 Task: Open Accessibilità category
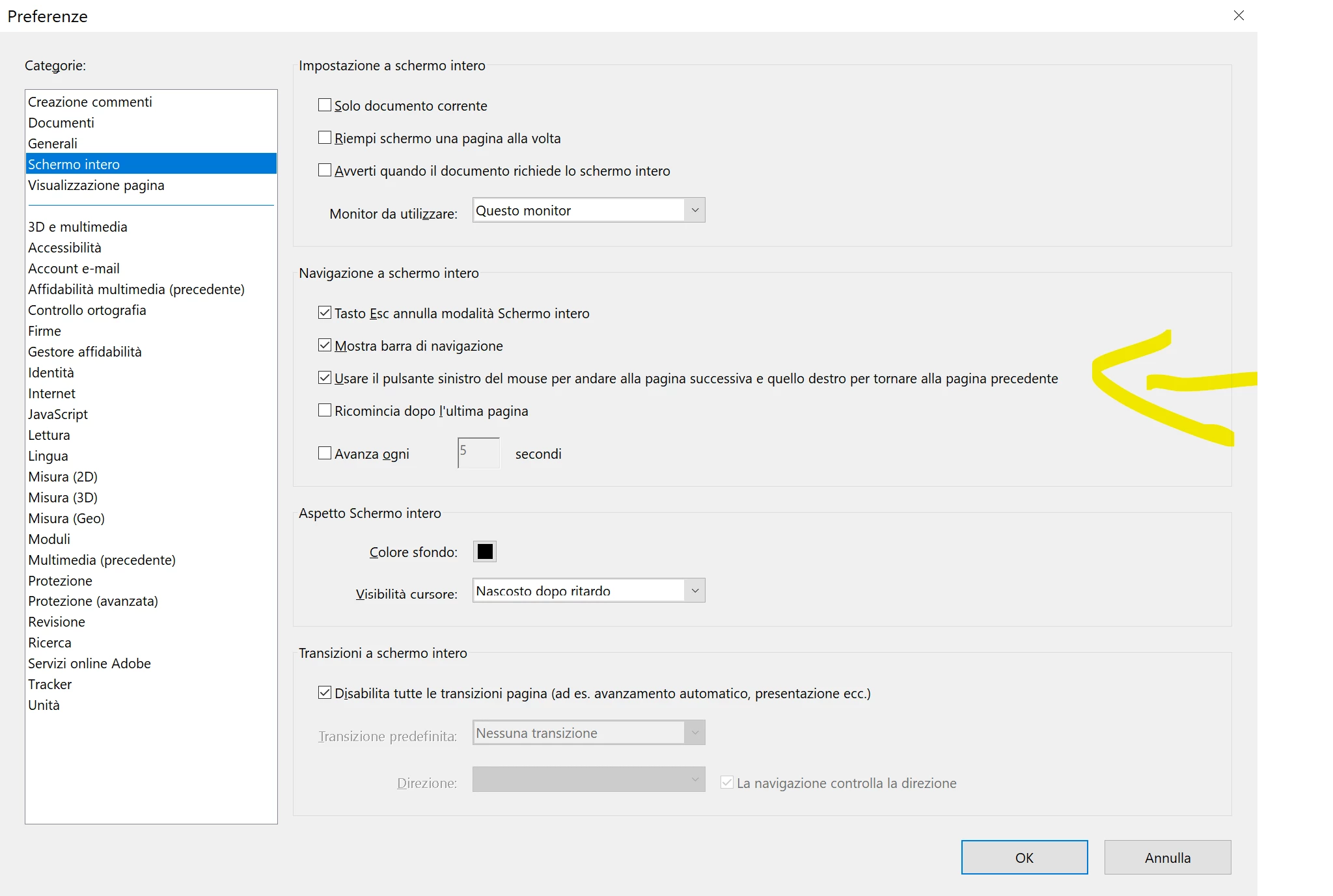click(x=64, y=247)
